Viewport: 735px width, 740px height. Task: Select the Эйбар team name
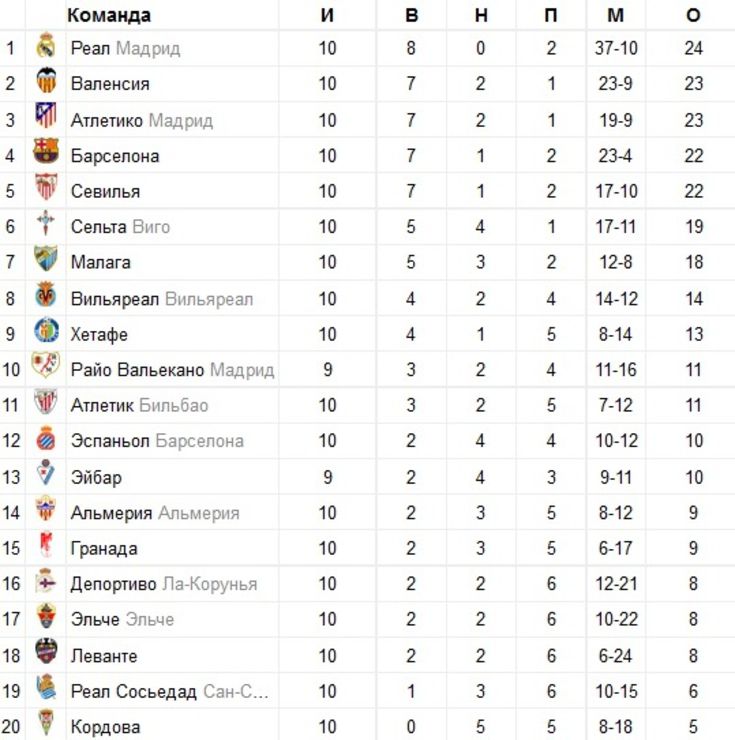point(96,477)
